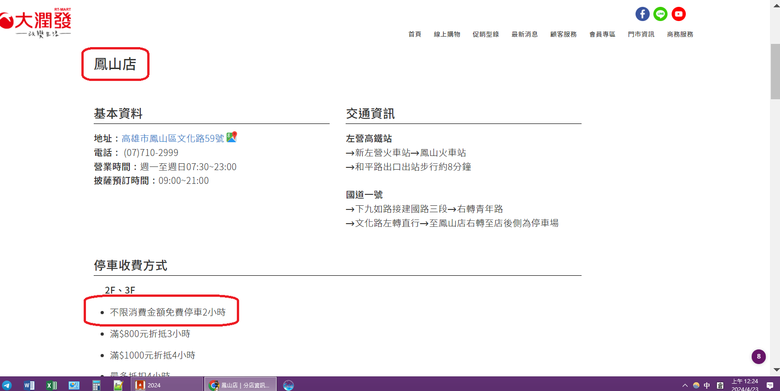Viewport: 780px width, 391px height.
Task: Click the 大潤發 RT-Mart logo
Action: (x=36, y=23)
